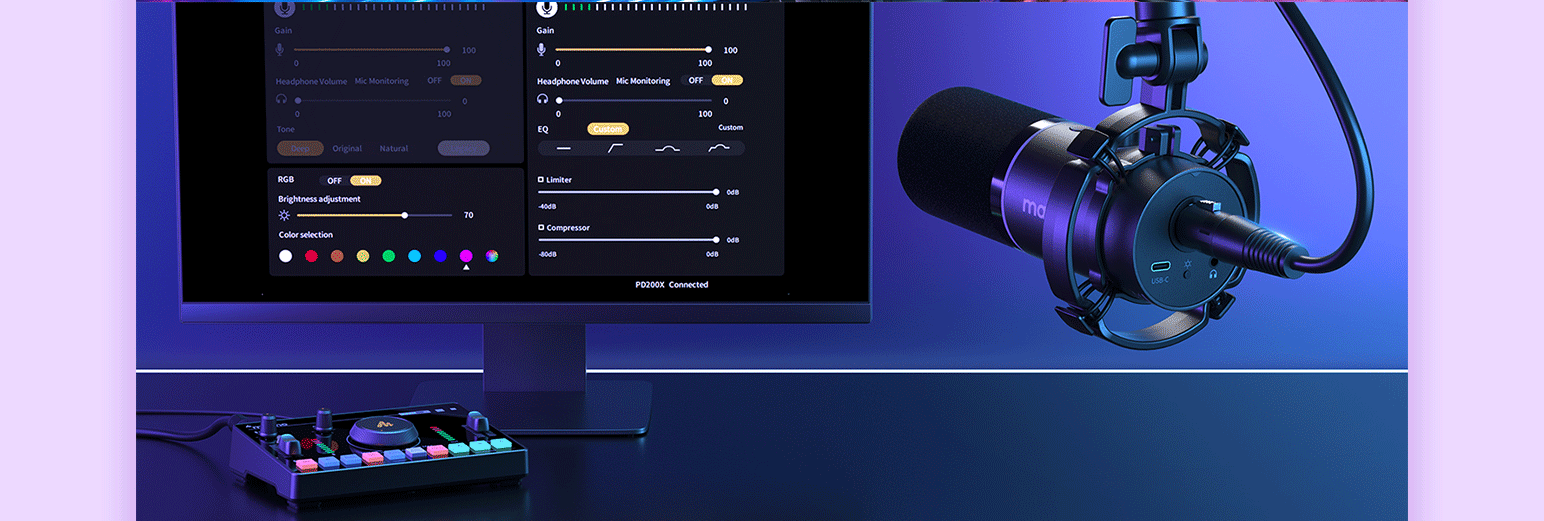
Task: Pick the blue color swatch
Action: click(x=440, y=256)
